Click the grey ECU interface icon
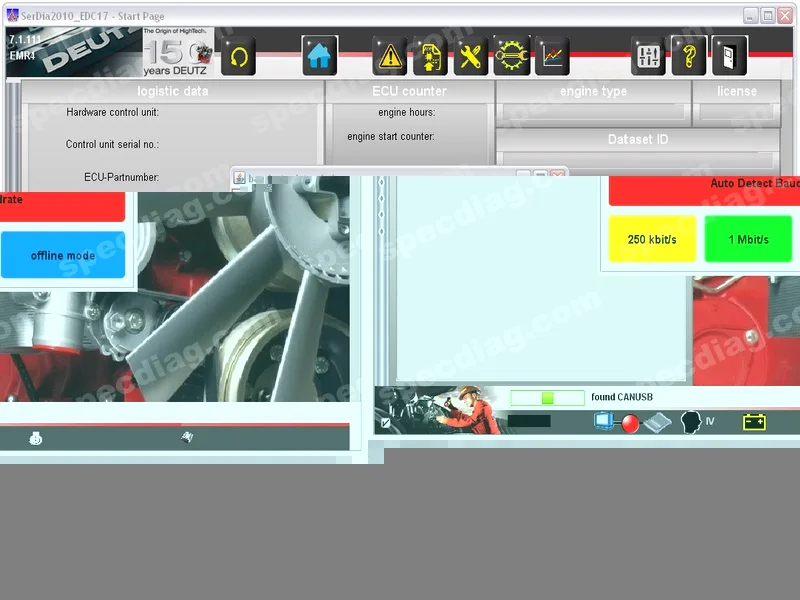800x600 pixels. pyautogui.click(x=658, y=422)
